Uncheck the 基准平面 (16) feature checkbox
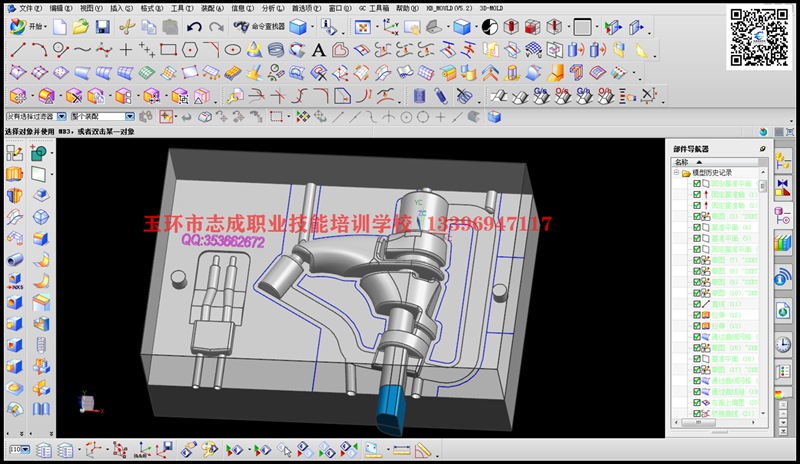Viewport: 800px width, 464px height. tap(696, 359)
